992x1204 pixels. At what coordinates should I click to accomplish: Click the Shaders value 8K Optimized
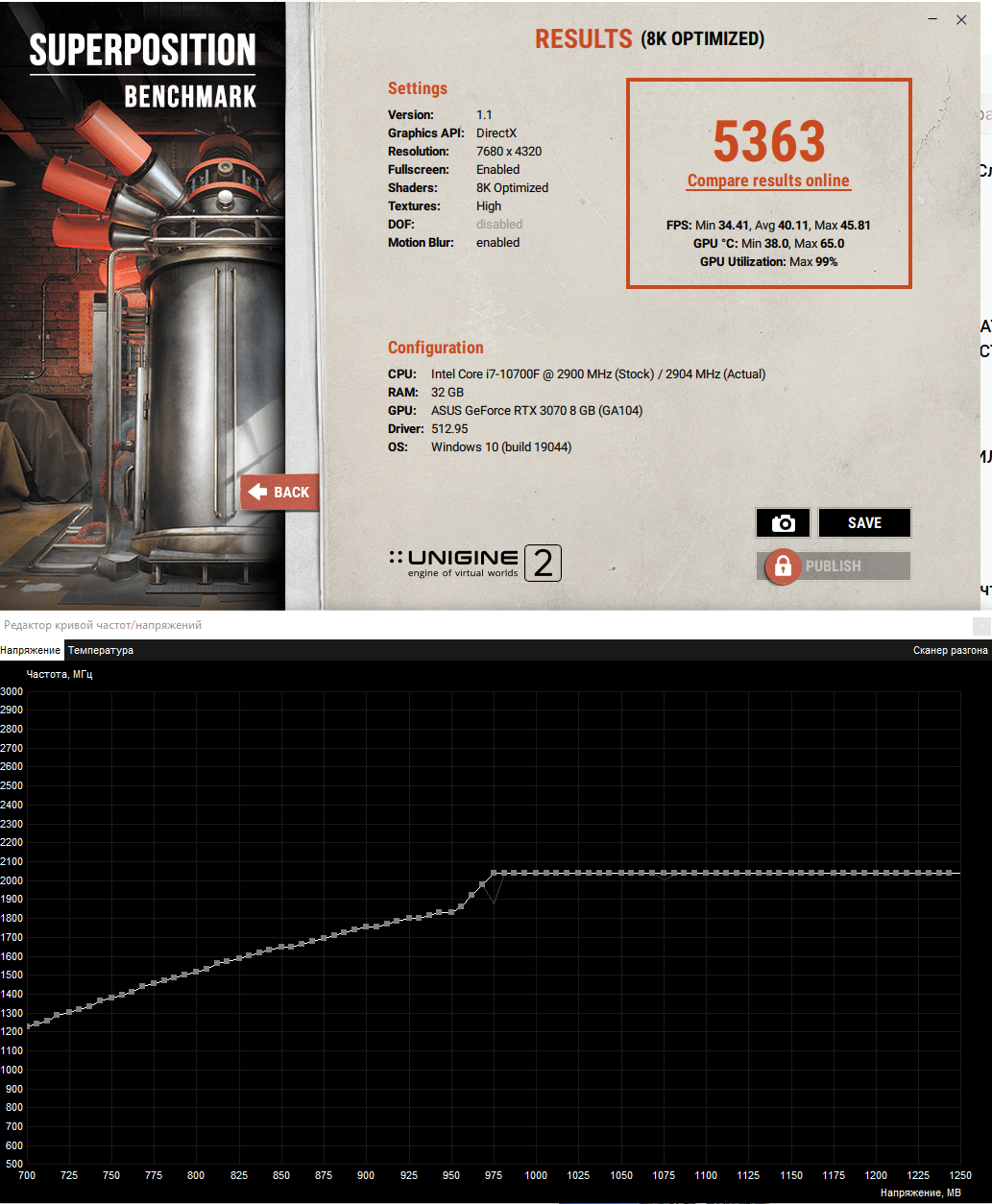pyautogui.click(x=513, y=188)
